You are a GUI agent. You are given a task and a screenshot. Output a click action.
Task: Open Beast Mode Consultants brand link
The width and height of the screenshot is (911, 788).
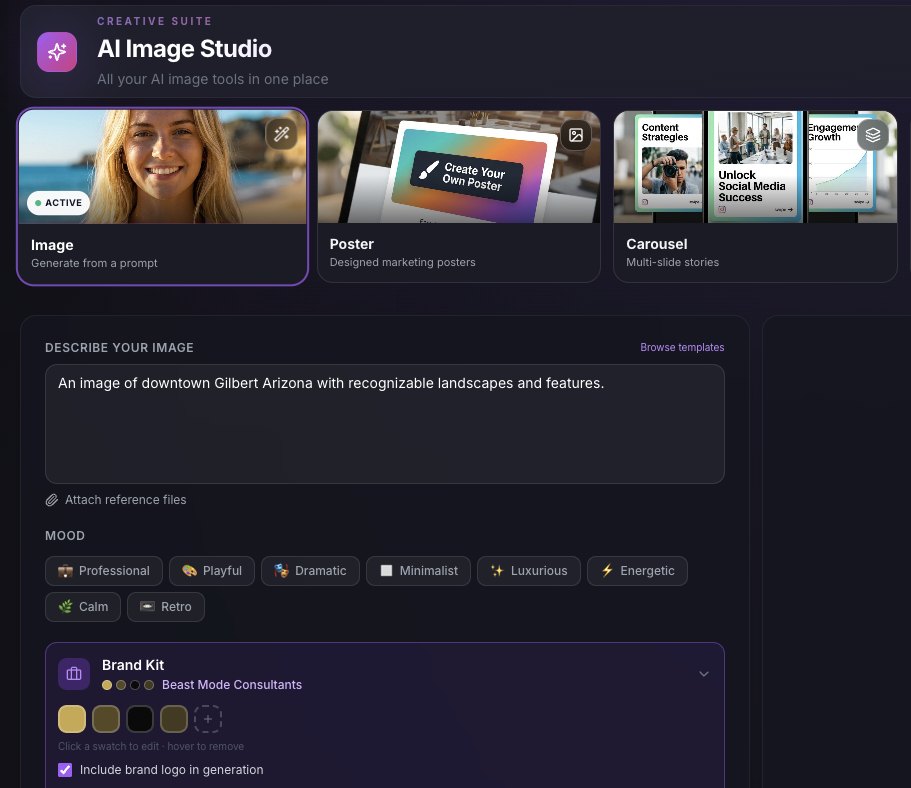coord(232,685)
